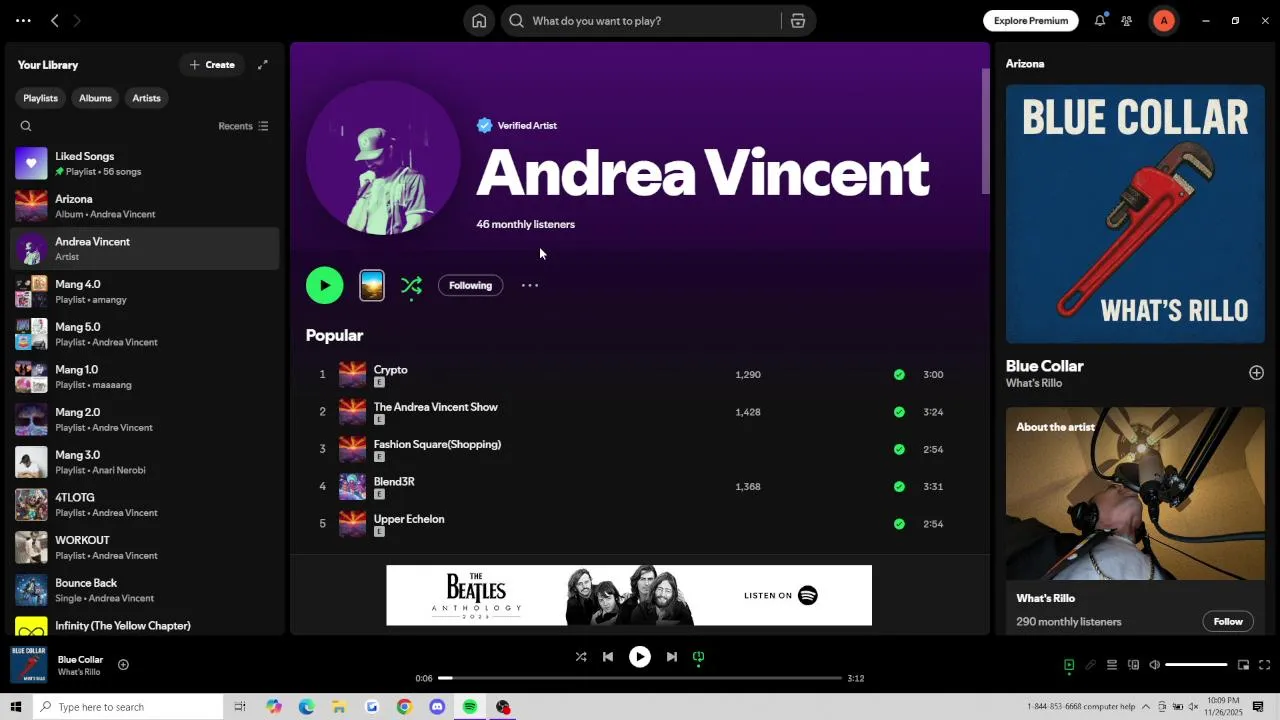This screenshot has height=720, width=1280.
Task: Play the current track in player bar
Action: [x=640, y=657]
